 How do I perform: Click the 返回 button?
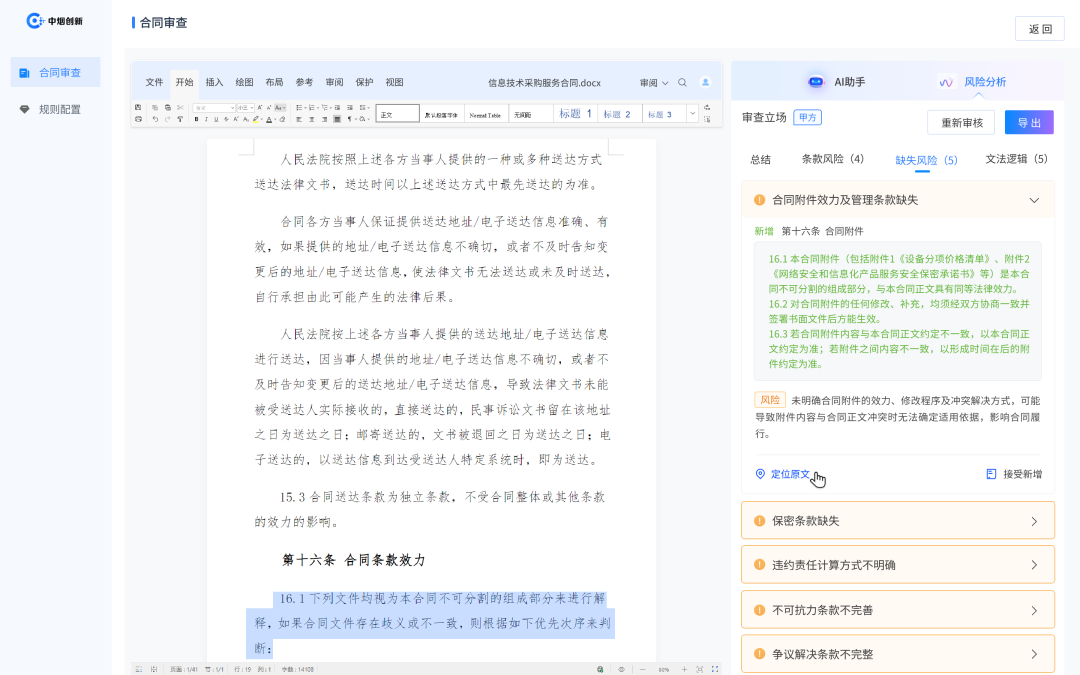1039,29
